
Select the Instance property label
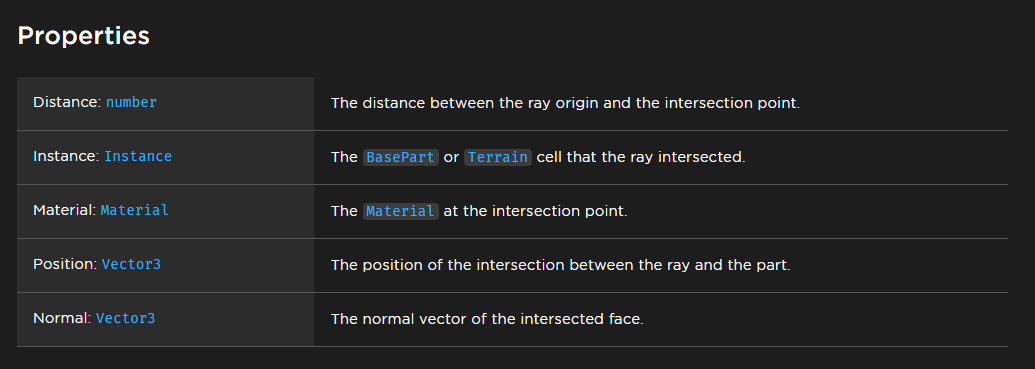(x=67, y=157)
